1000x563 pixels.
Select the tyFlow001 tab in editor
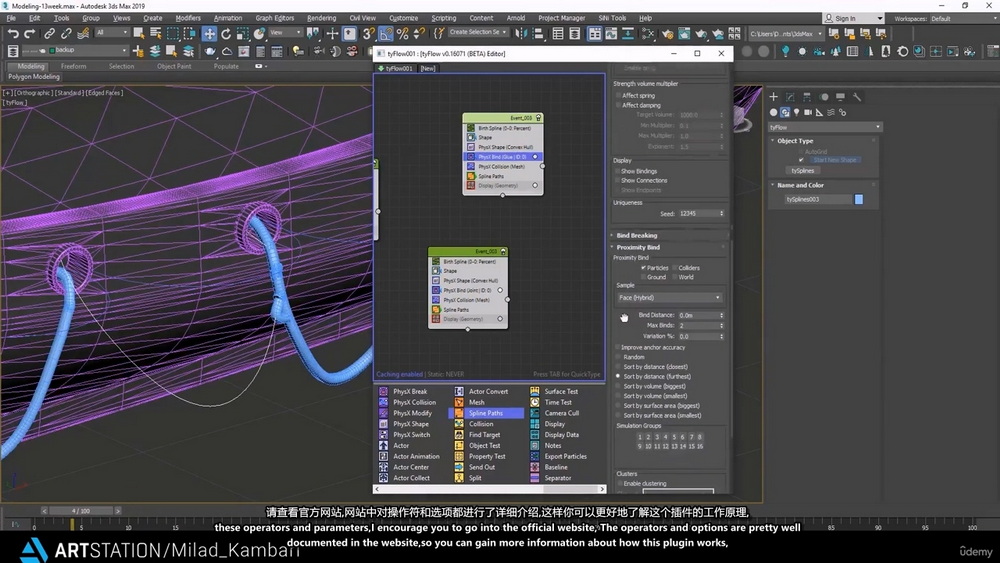[x=395, y=68]
